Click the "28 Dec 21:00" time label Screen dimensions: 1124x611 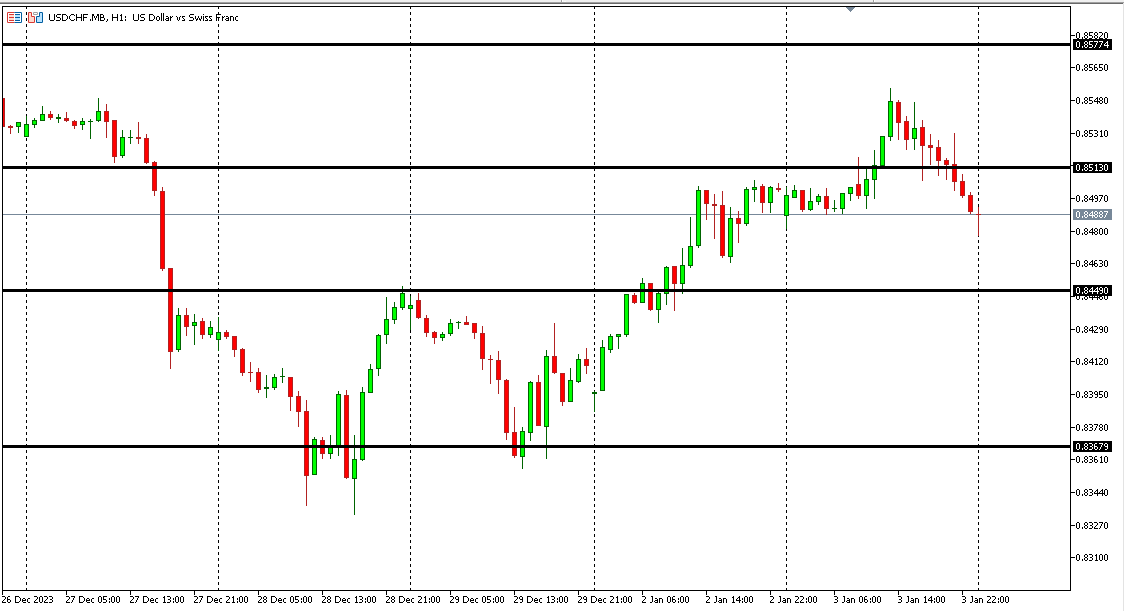tap(413, 600)
